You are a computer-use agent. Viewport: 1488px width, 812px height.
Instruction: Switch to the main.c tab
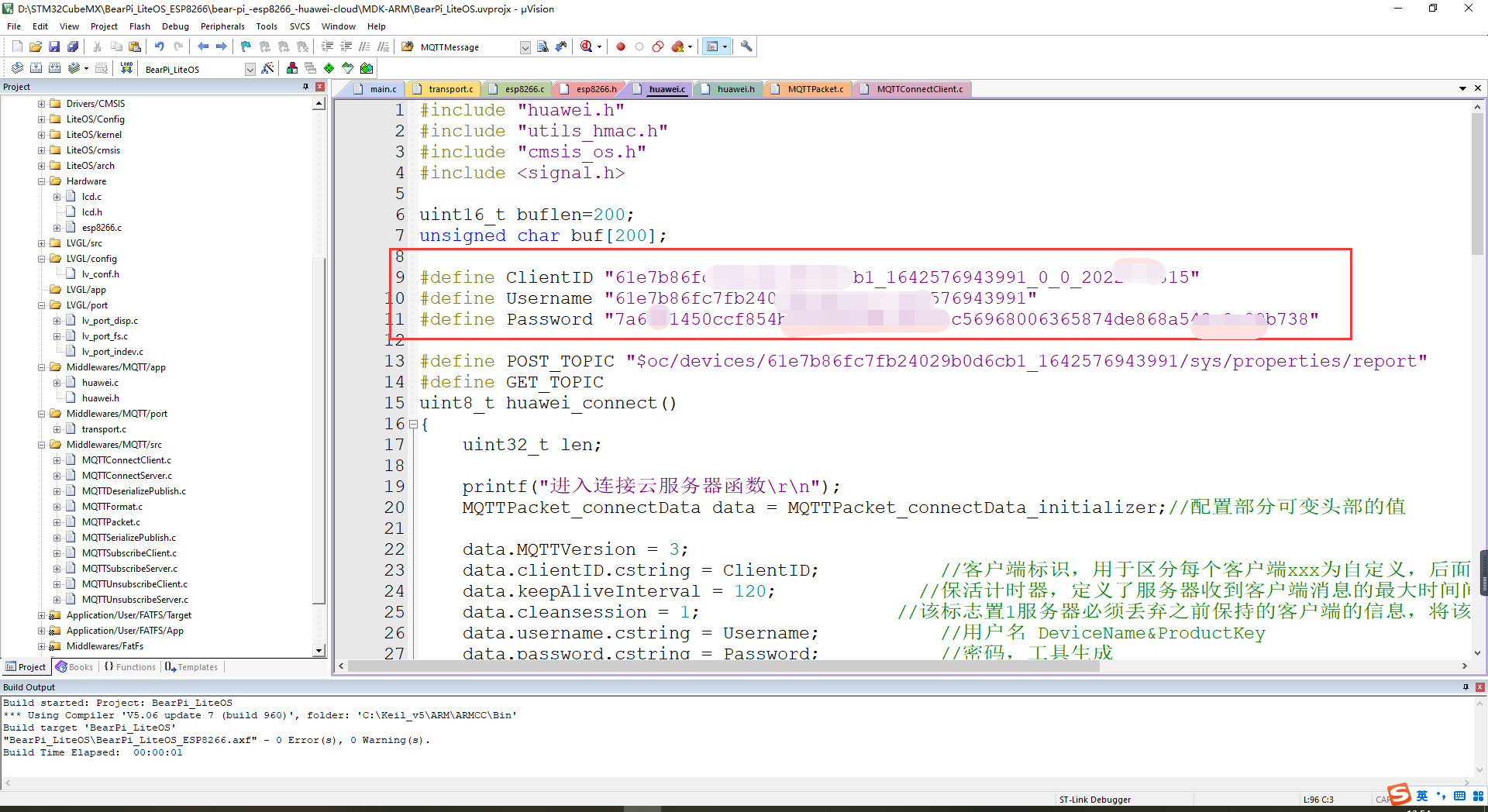click(375, 89)
